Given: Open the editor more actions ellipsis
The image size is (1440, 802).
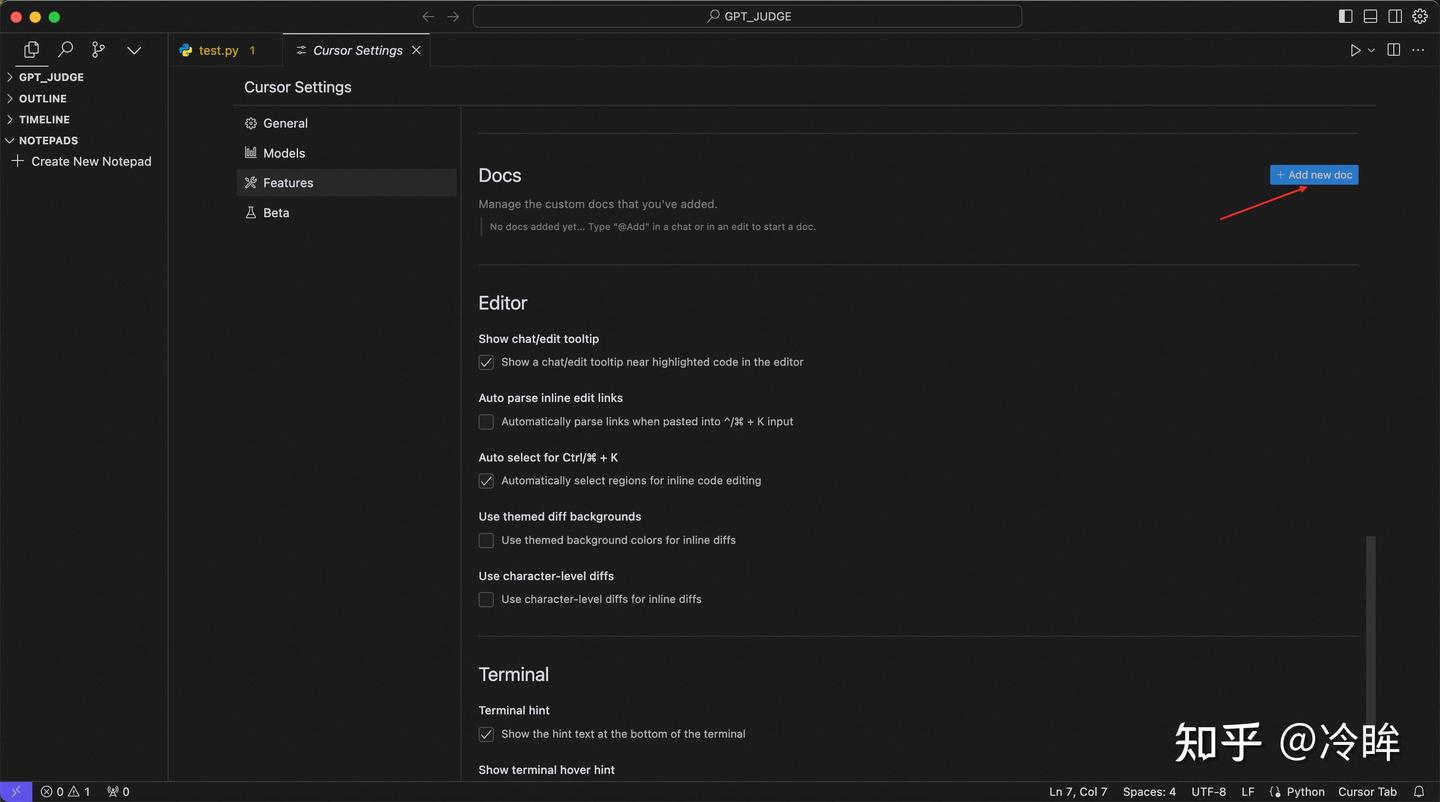Looking at the screenshot, I should [1418, 50].
